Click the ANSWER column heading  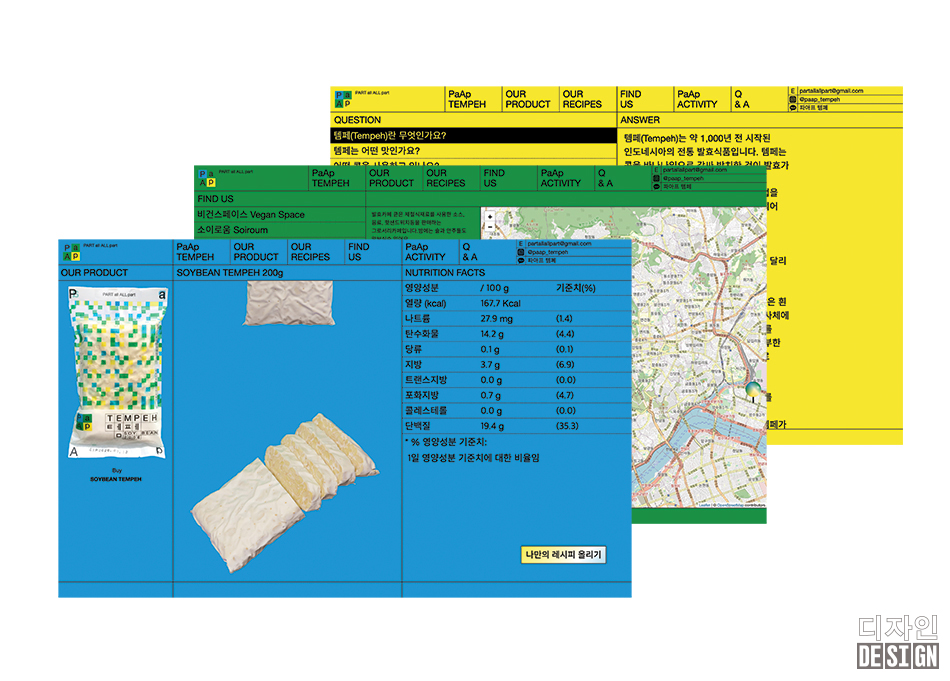[x=640, y=120]
